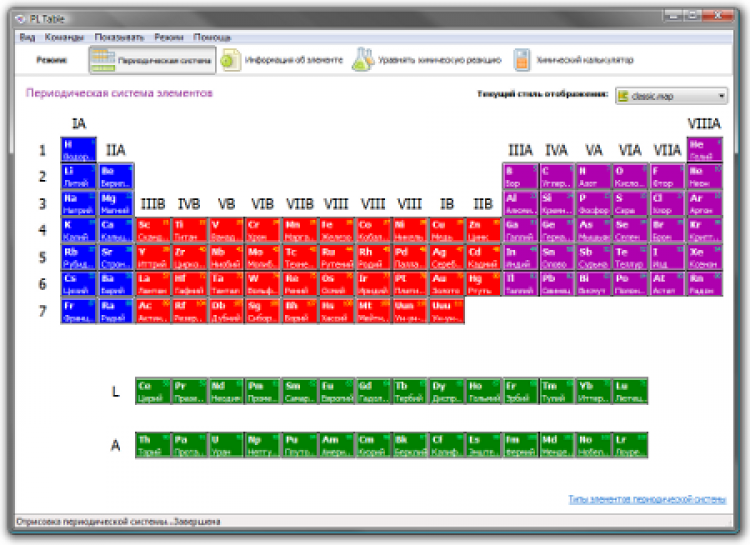Screen dimensions: 750x545
Task: Select the lanthanum La element cell
Action: [x=153, y=284]
